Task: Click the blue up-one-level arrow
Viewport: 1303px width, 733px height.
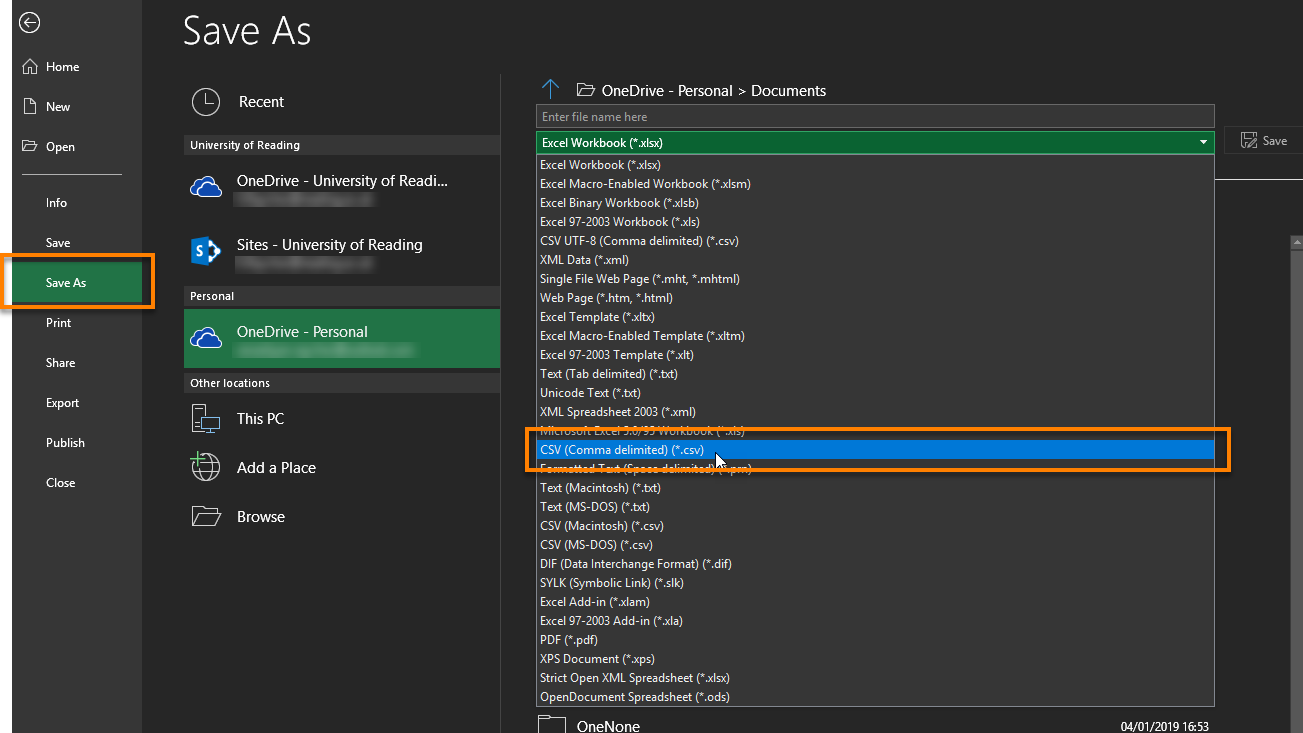Action: (550, 89)
